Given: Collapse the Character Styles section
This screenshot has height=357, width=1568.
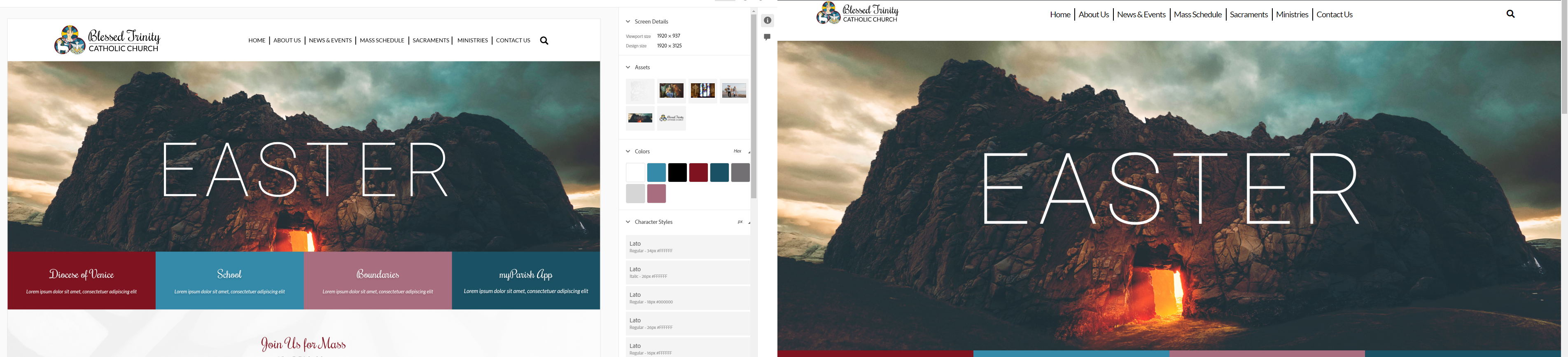Looking at the screenshot, I should pyautogui.click(x=628, y=222).
